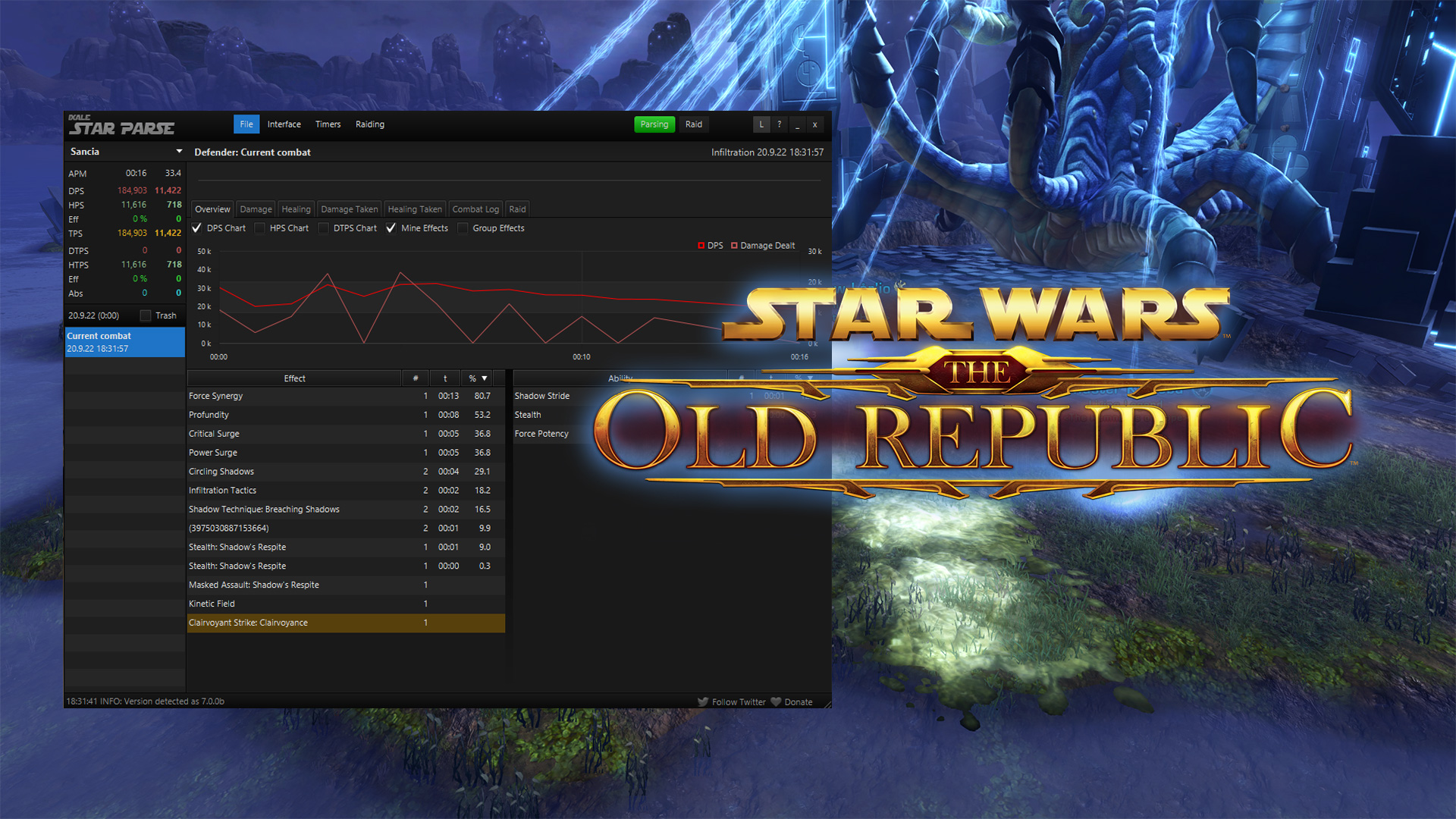Select the Current combat entry
Image resolution: width=1456 pixels, height=819 pixels.
point(124,342)
